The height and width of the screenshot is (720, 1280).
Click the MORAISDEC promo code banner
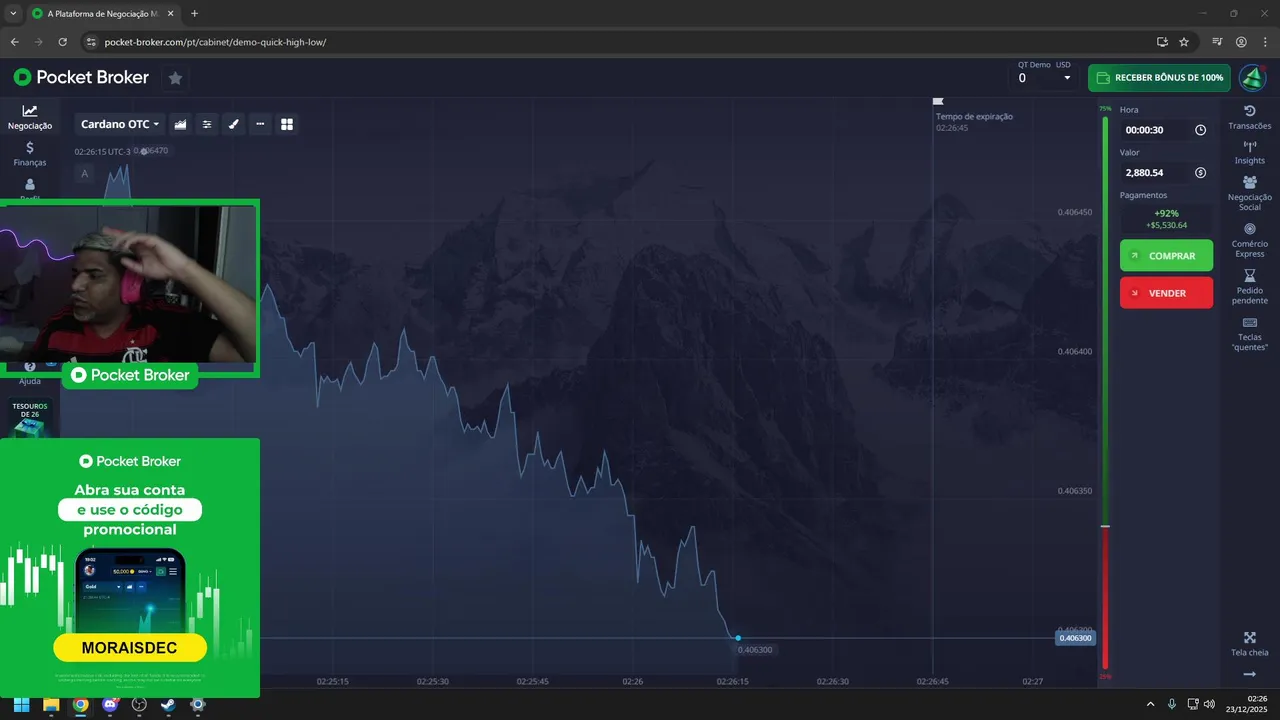(130, 648)
